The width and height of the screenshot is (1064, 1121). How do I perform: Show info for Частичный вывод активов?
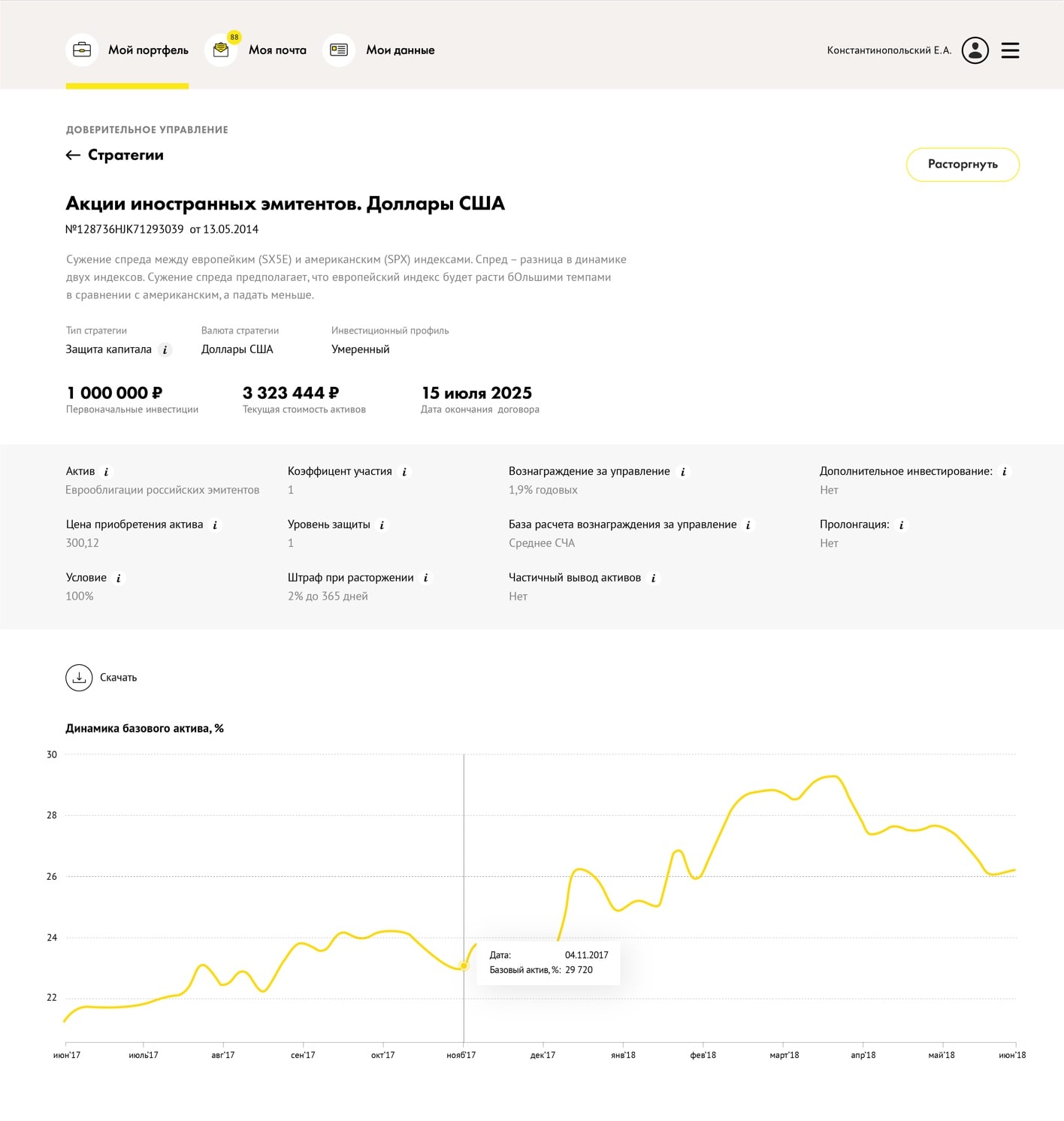[x=654, y=579]
